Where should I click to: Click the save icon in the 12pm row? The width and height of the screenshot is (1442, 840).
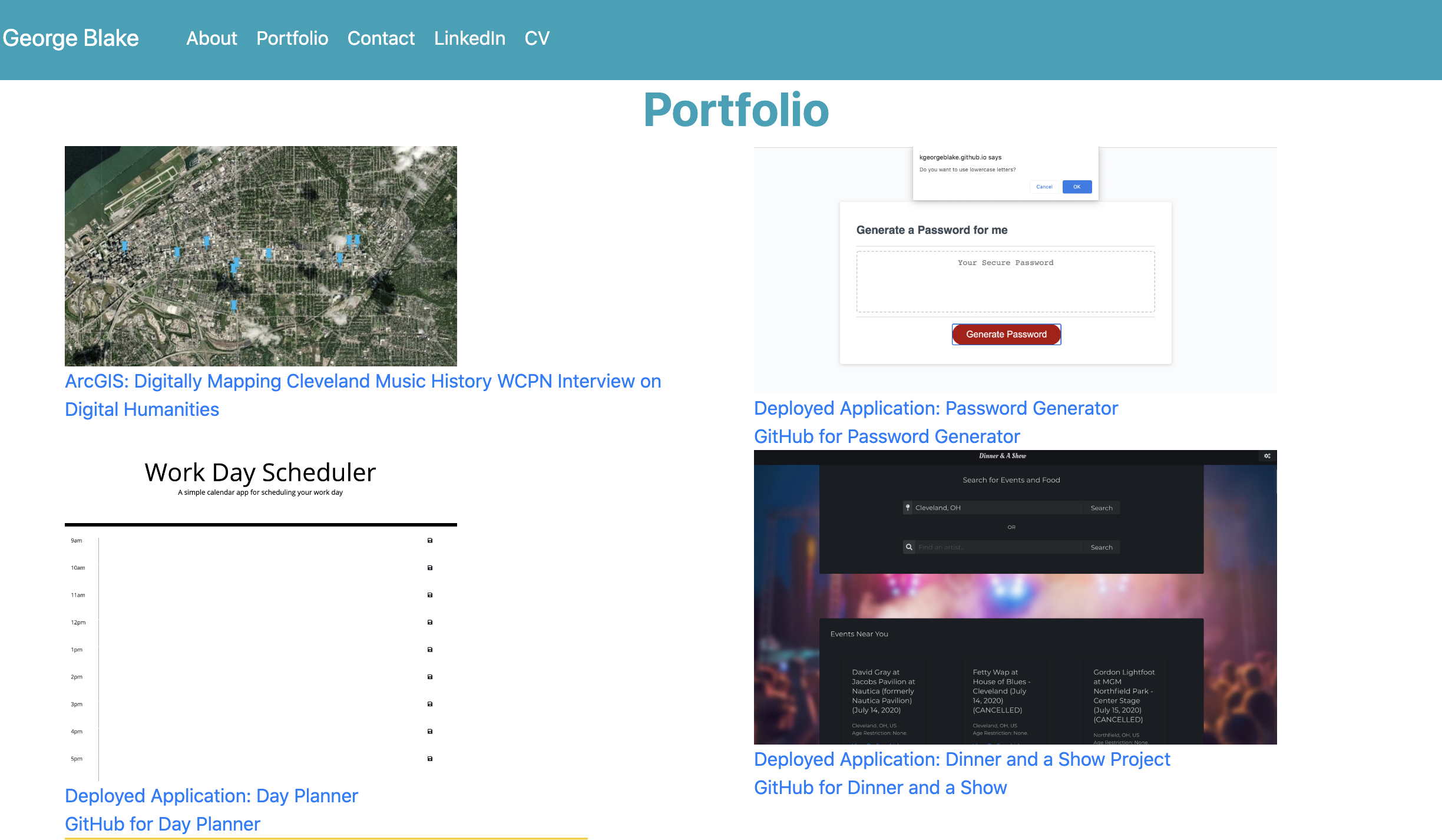click(430, 622)
